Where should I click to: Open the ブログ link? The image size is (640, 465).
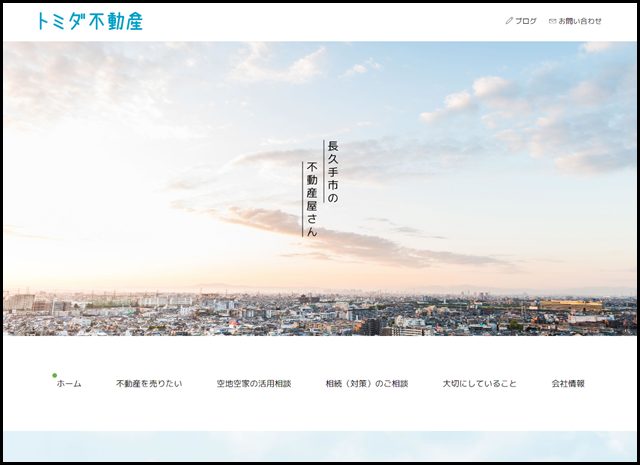point(526,21)
